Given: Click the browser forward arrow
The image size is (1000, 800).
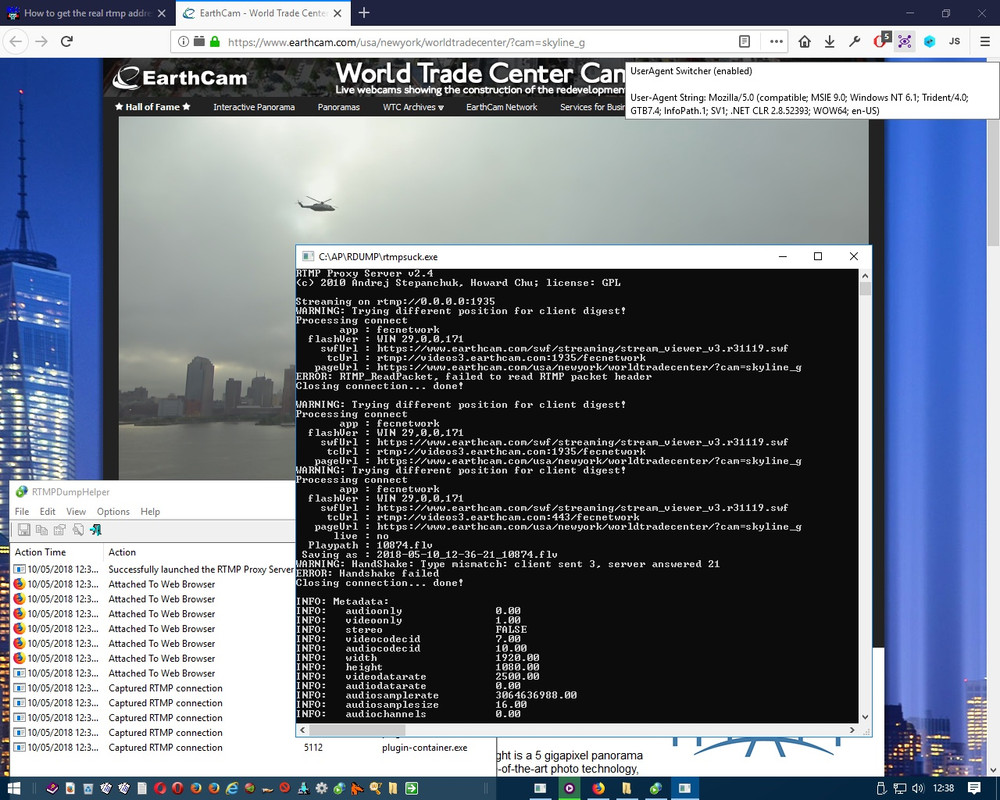Looking at the screenshot, I should point(41,41).
